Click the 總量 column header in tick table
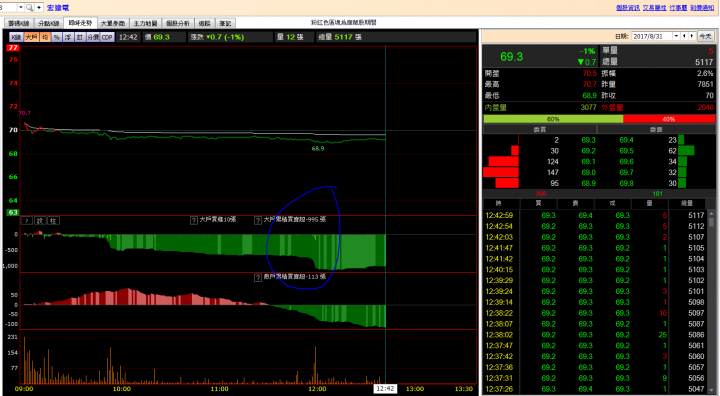 tap(687, 203)
